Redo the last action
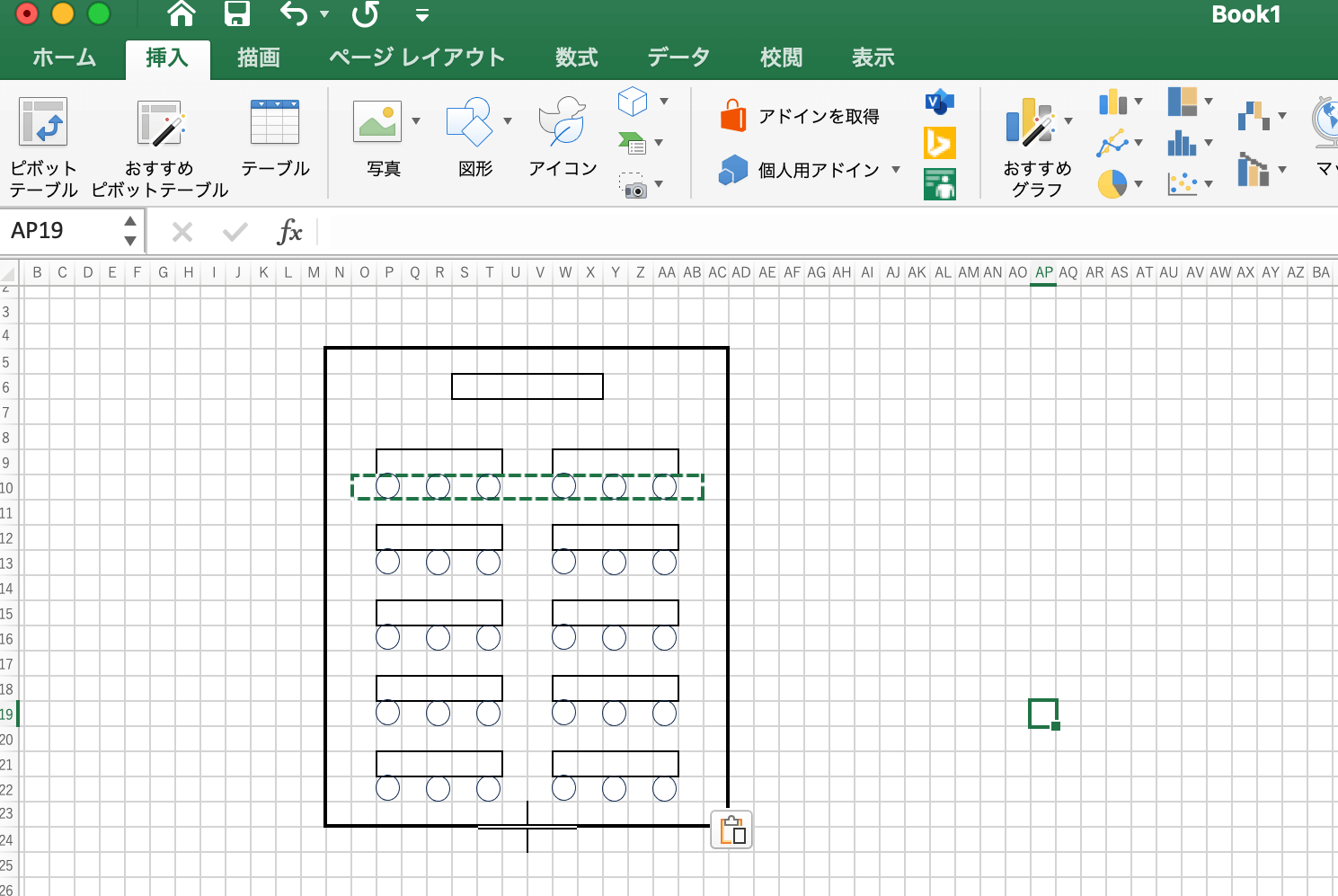The image size is (1338, 896). pos(365,13)
